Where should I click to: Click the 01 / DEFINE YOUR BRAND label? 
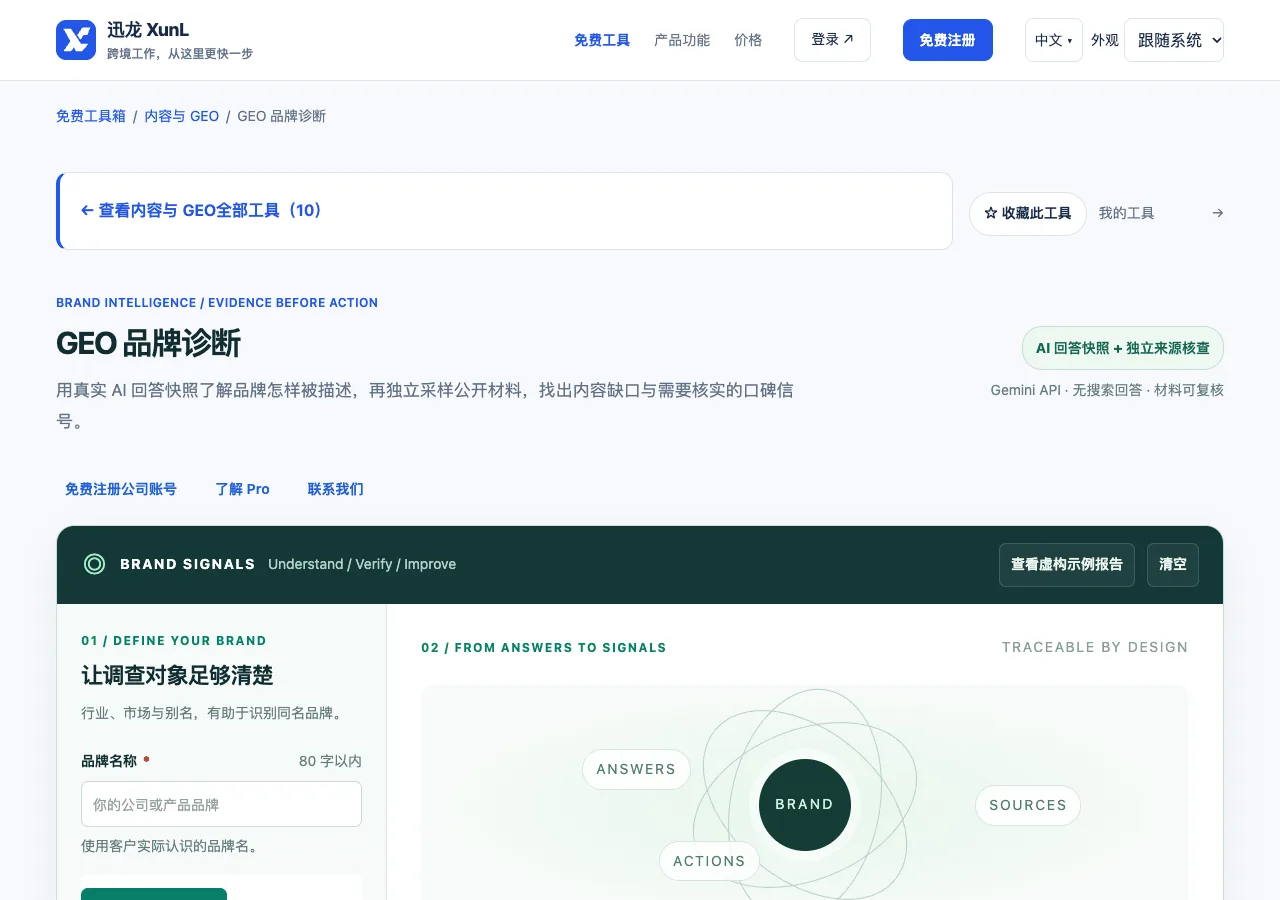click(174, 640)
